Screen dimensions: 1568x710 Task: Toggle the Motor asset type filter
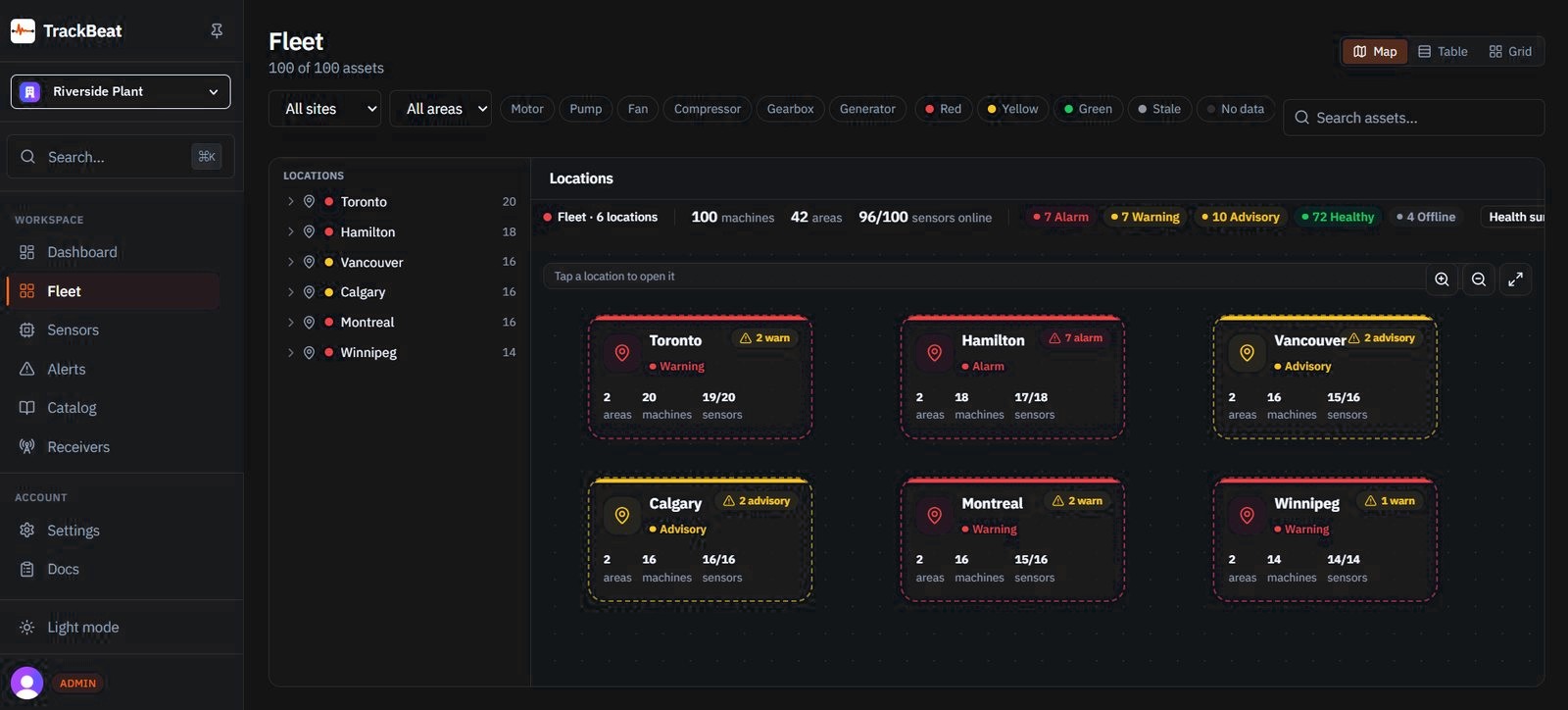[527, 109]
